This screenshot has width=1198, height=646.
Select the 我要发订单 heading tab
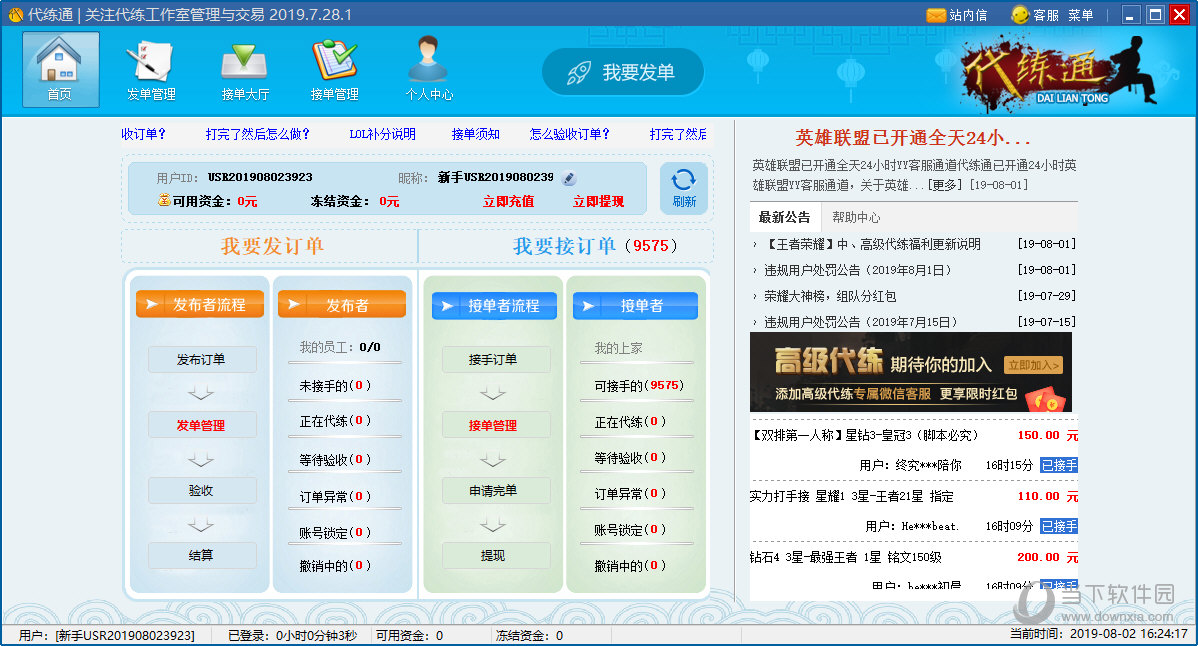272,246
